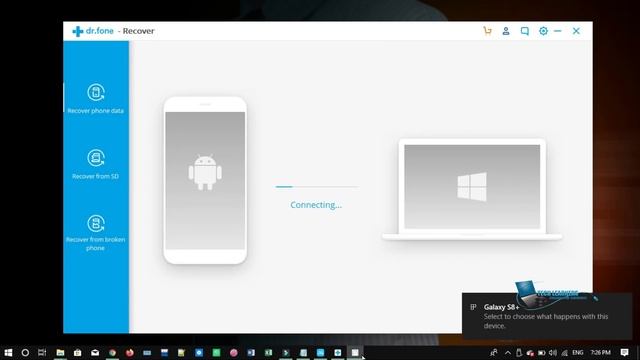Open Cortana search circle on taskbar

pyautogui.click(x=25, y=352)
